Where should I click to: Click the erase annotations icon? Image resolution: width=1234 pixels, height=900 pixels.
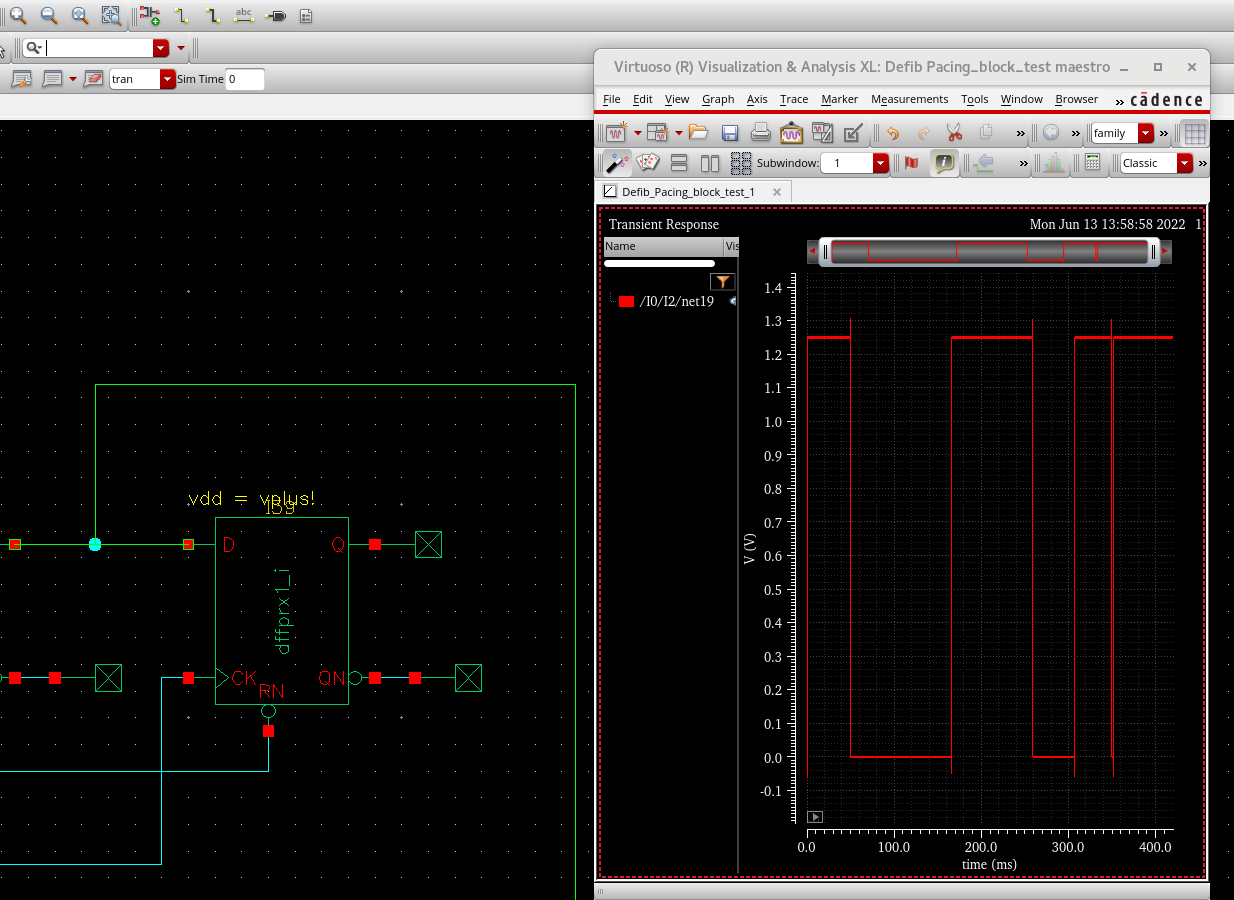[x=93, y=79]
